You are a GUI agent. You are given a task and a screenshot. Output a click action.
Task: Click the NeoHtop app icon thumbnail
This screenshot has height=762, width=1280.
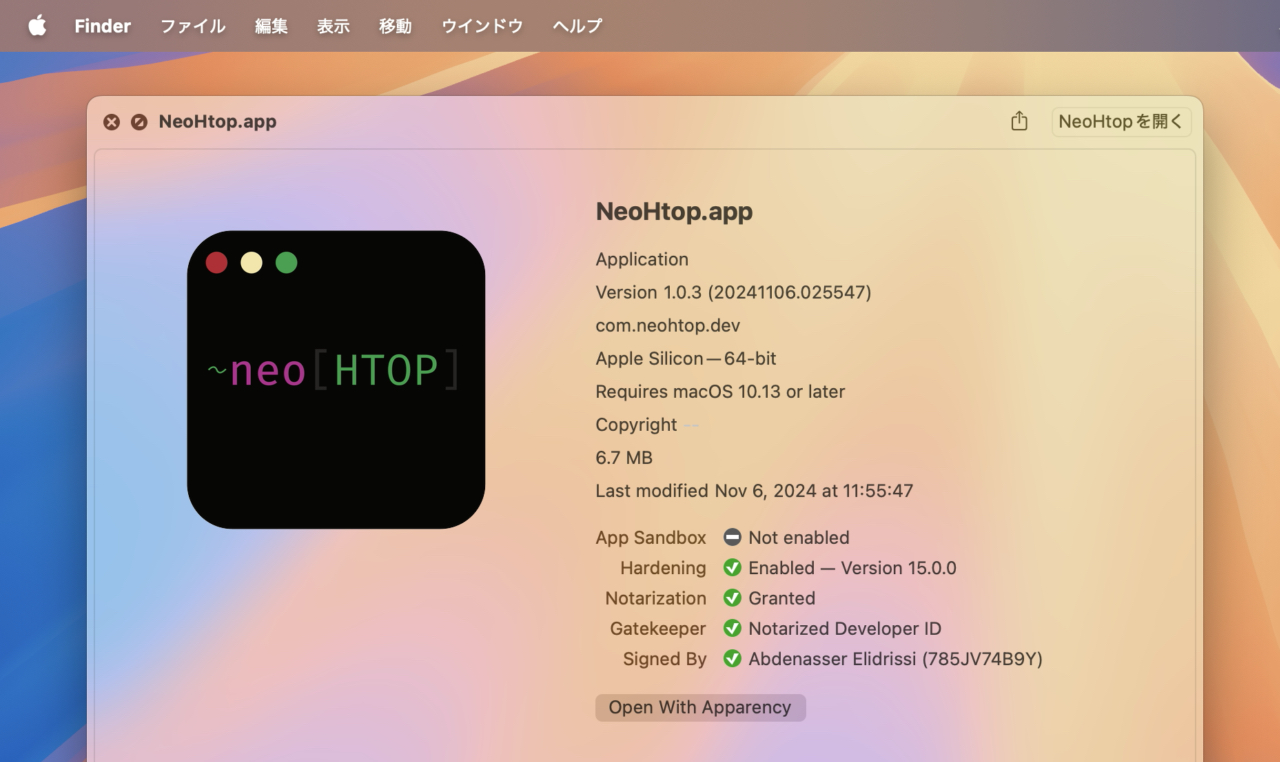tap(336, 380)
